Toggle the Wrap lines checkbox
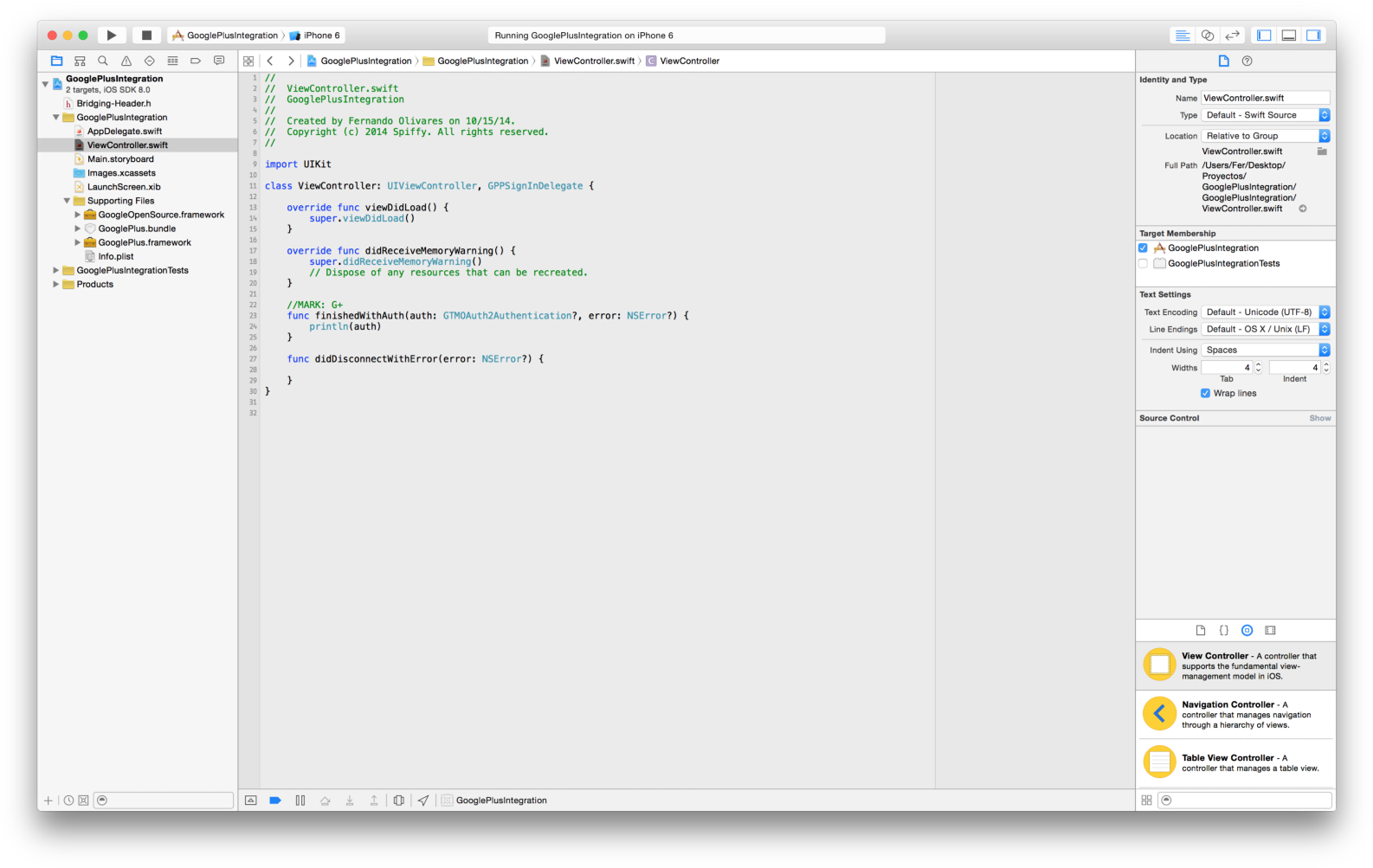 [x=1205, y=393]
